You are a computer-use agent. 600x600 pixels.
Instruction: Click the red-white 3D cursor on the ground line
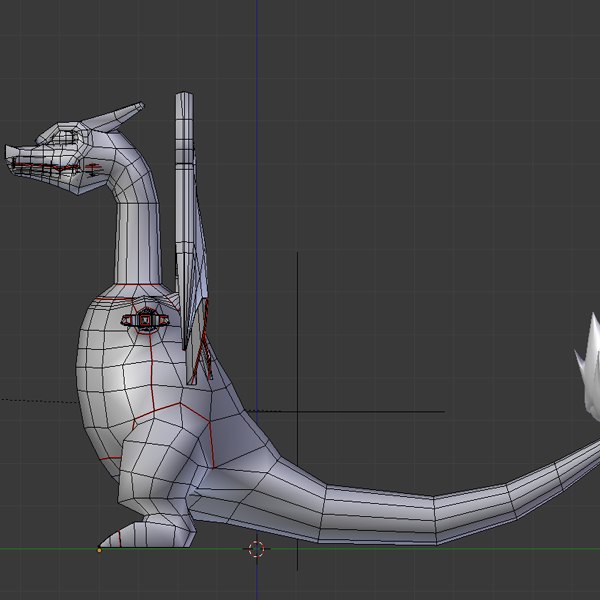(256, 549)
